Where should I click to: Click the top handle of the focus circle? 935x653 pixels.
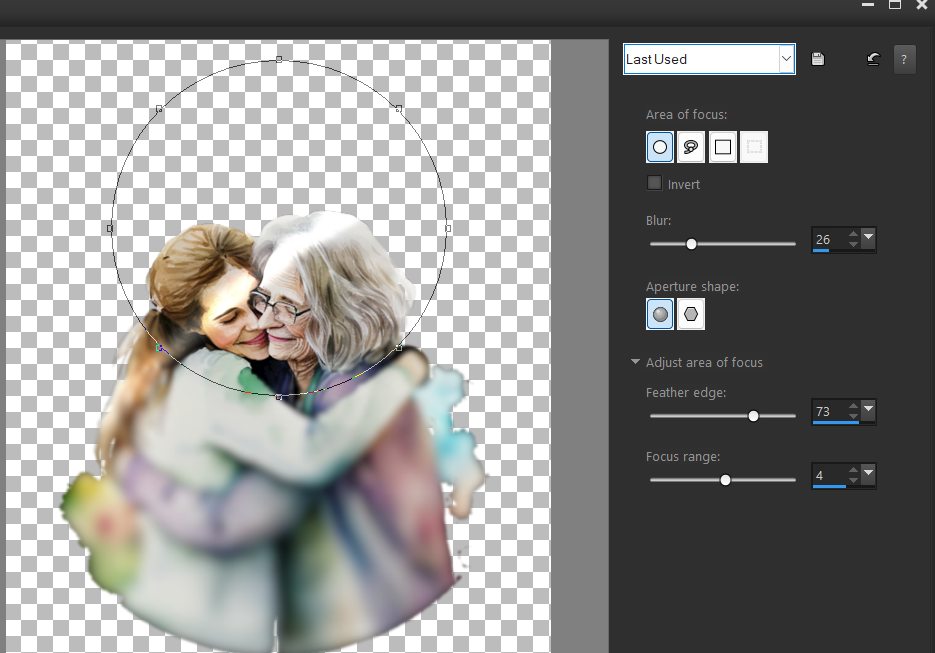pos(279,59)
